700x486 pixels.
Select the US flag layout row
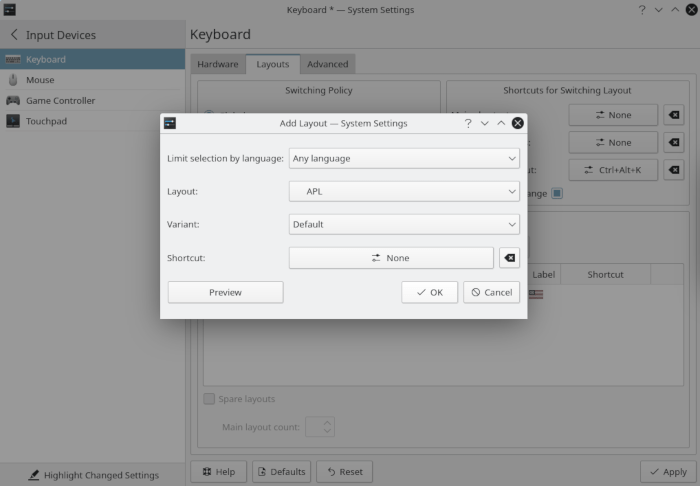[x=536, y=294]
